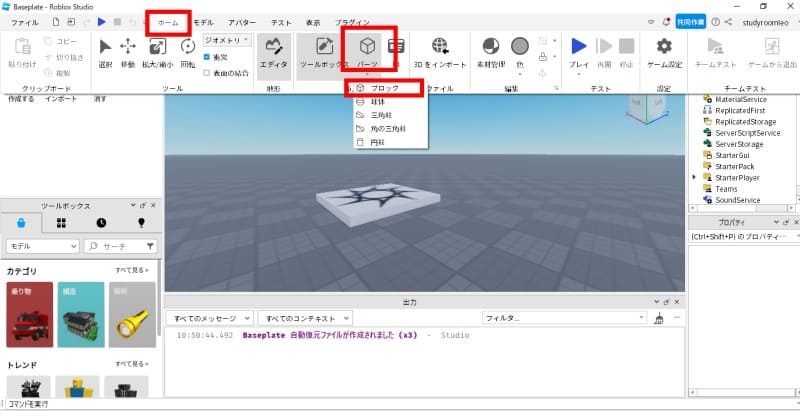Select the 選択 (Select) arrow tool

[105, 53]
